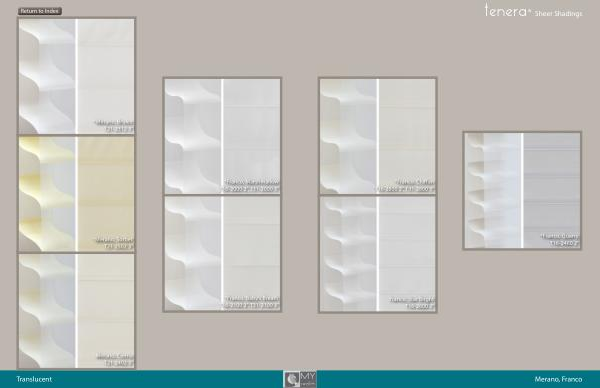The image size is (600, 388).
Task: Select the standalone Franco swatch at far right
Action: 522,191
